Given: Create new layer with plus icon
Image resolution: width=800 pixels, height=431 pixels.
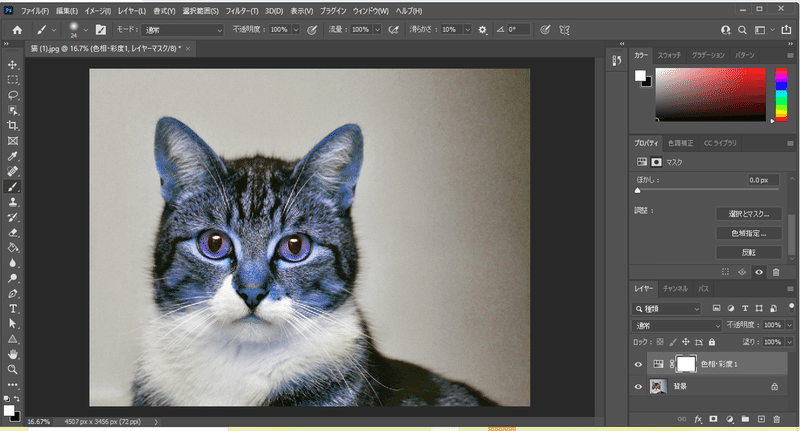Looking at the screenshot, I should pyautogui.click(x=761, y=418).
